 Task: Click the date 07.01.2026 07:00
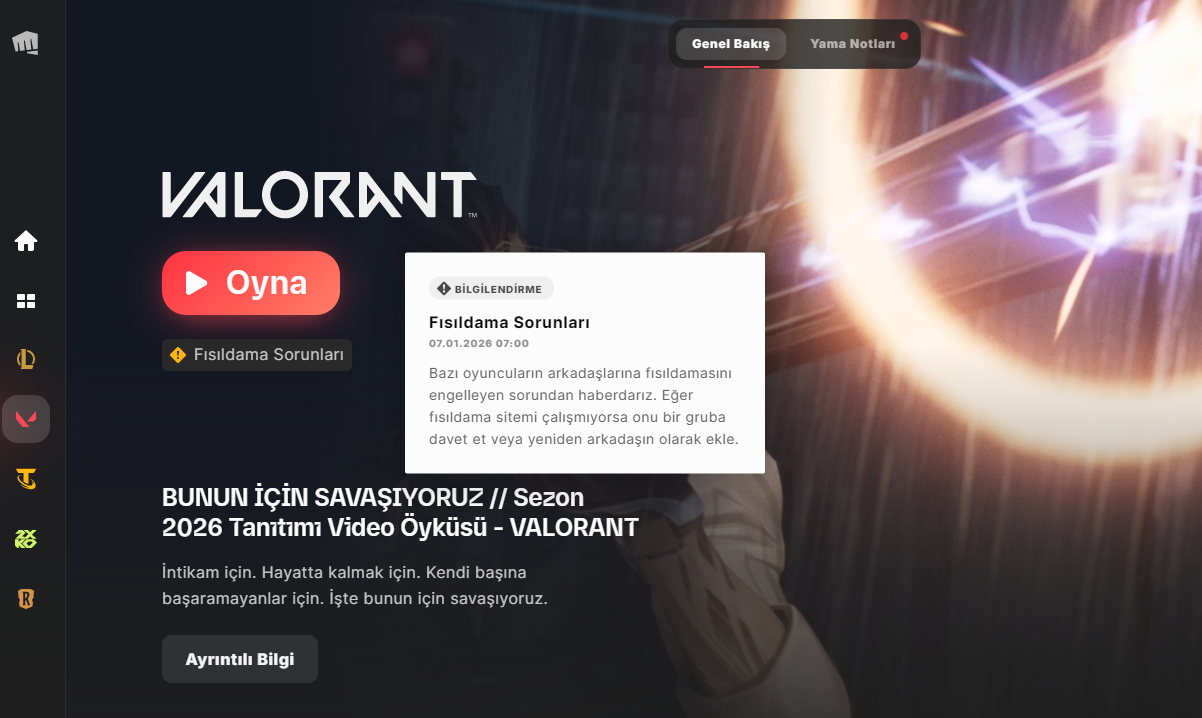point(479,343)
